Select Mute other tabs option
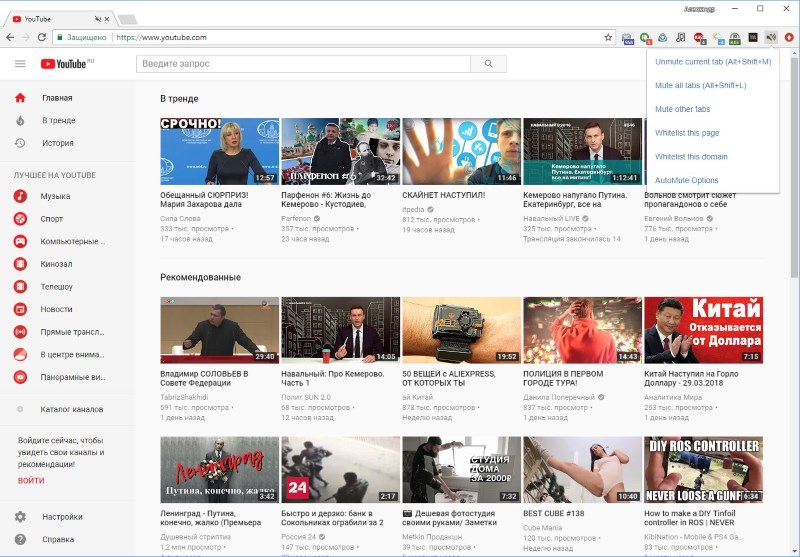The width and height of the screenshot is (800, 557). [x=682, y=109]
